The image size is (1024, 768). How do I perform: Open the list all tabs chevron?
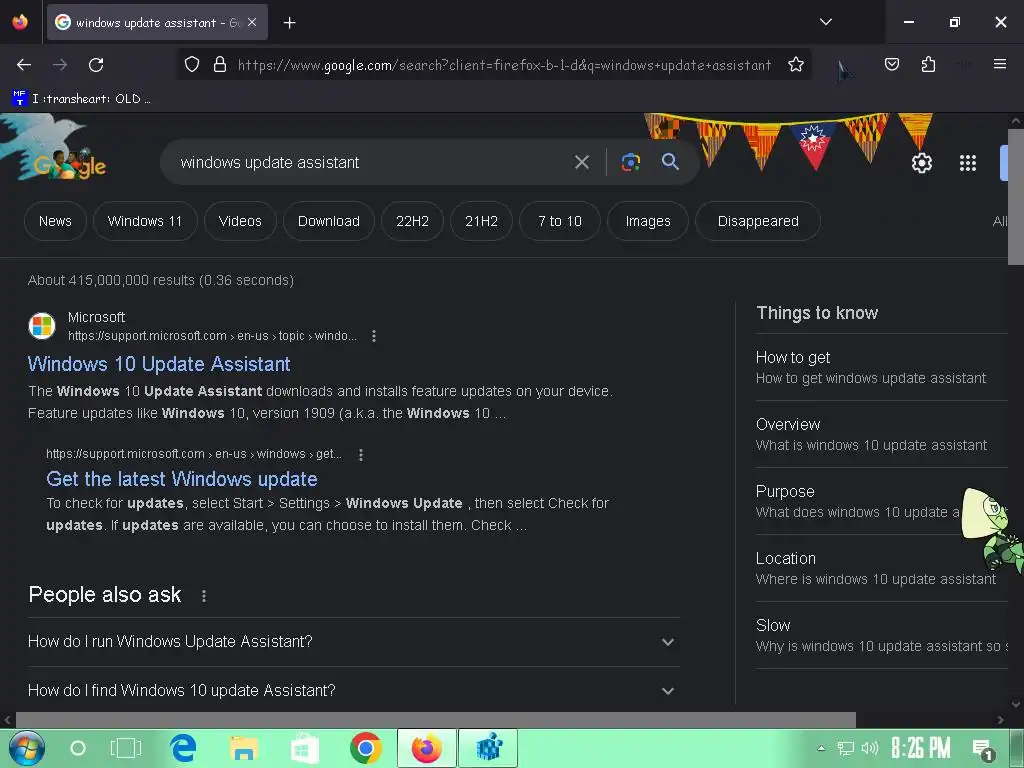(825, 22)
